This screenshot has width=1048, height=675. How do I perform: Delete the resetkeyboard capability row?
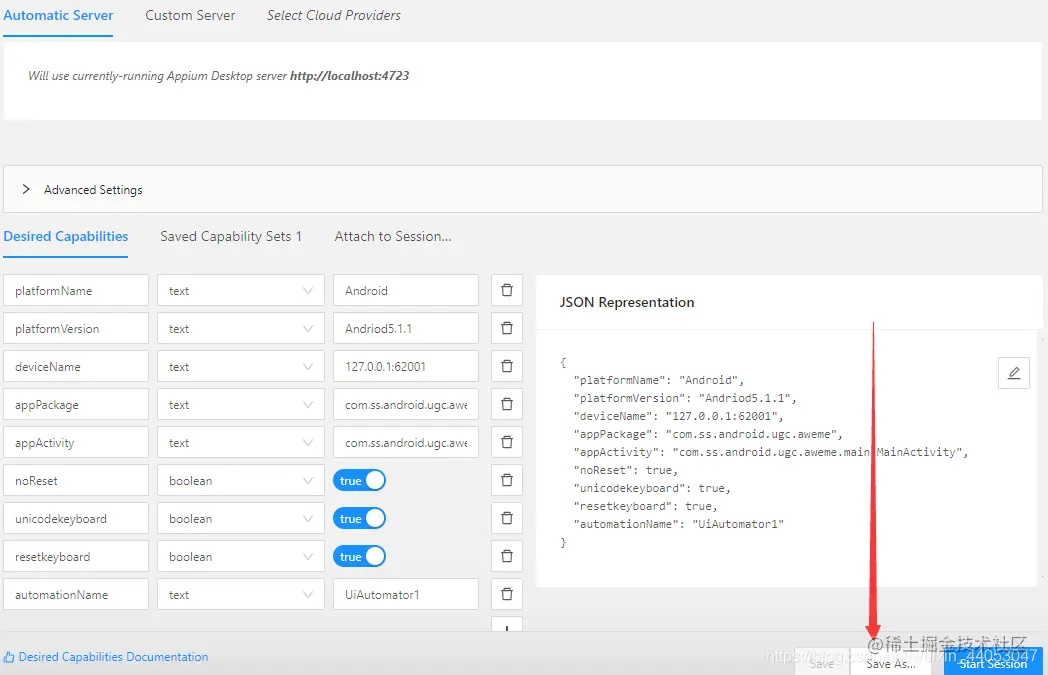tap(507, 557)
